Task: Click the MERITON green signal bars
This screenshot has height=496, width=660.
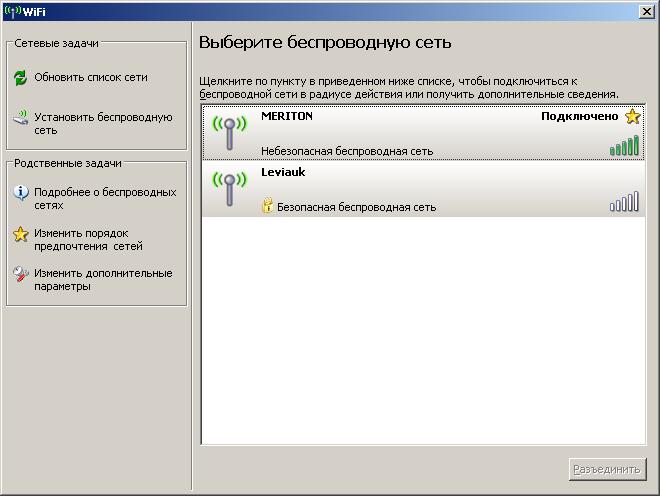Action: (624, 145)
